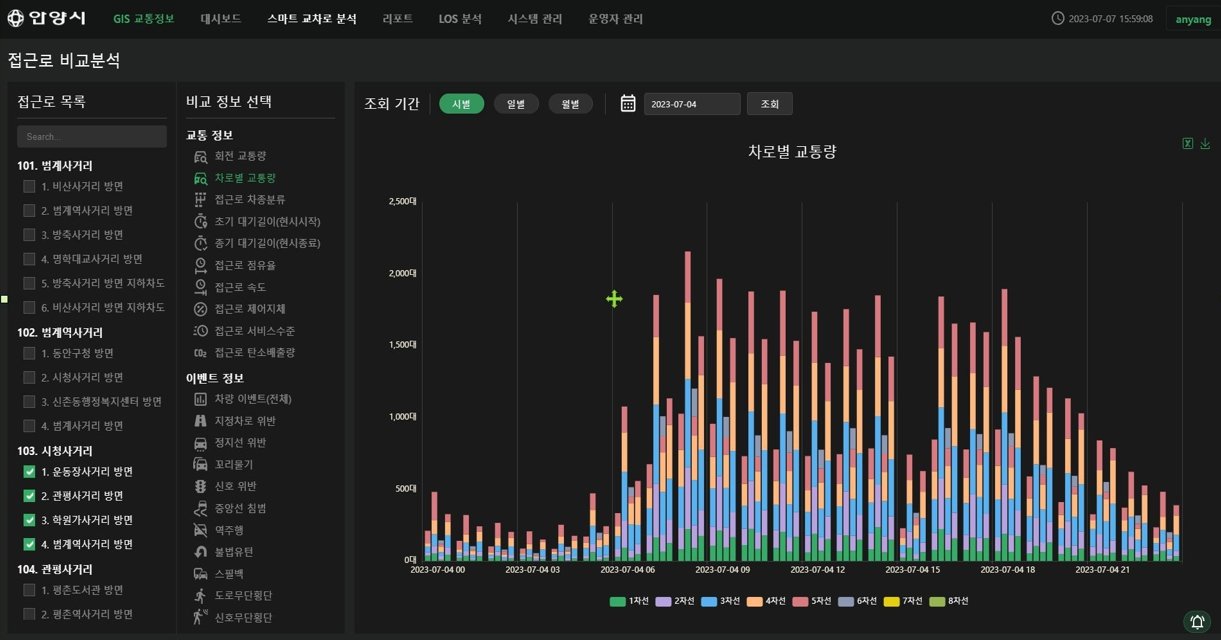Screen dimensions: 1221x640
Task: Pick the 불법유턴 U-turn icon
Action: (x=201, y=551)
